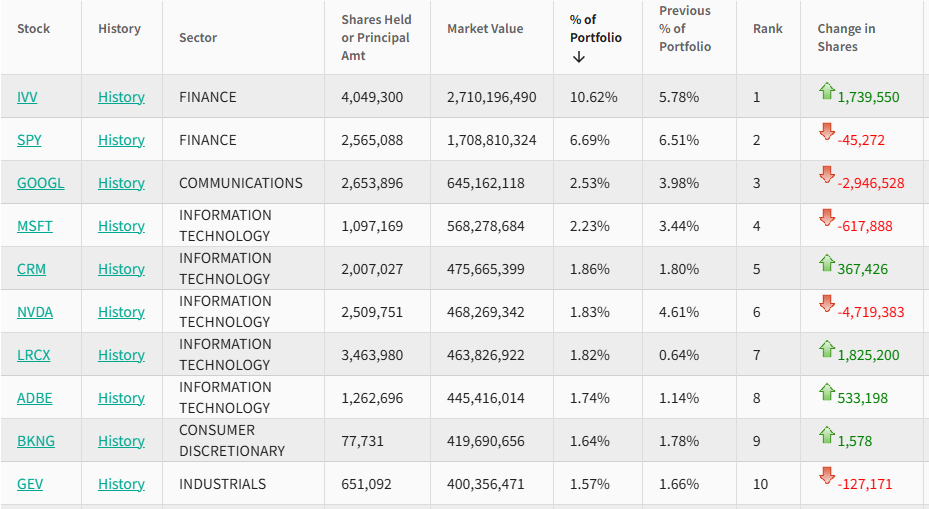This screenshot has width=929, height=509.
Task: Click the green up arrow in IVV row
Action: (x=826, y=92)
